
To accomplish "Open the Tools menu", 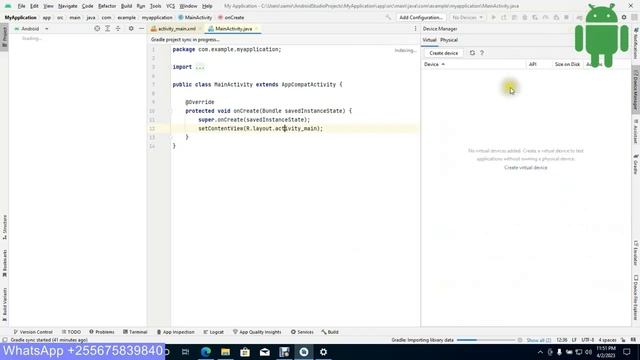I will 155,6.
